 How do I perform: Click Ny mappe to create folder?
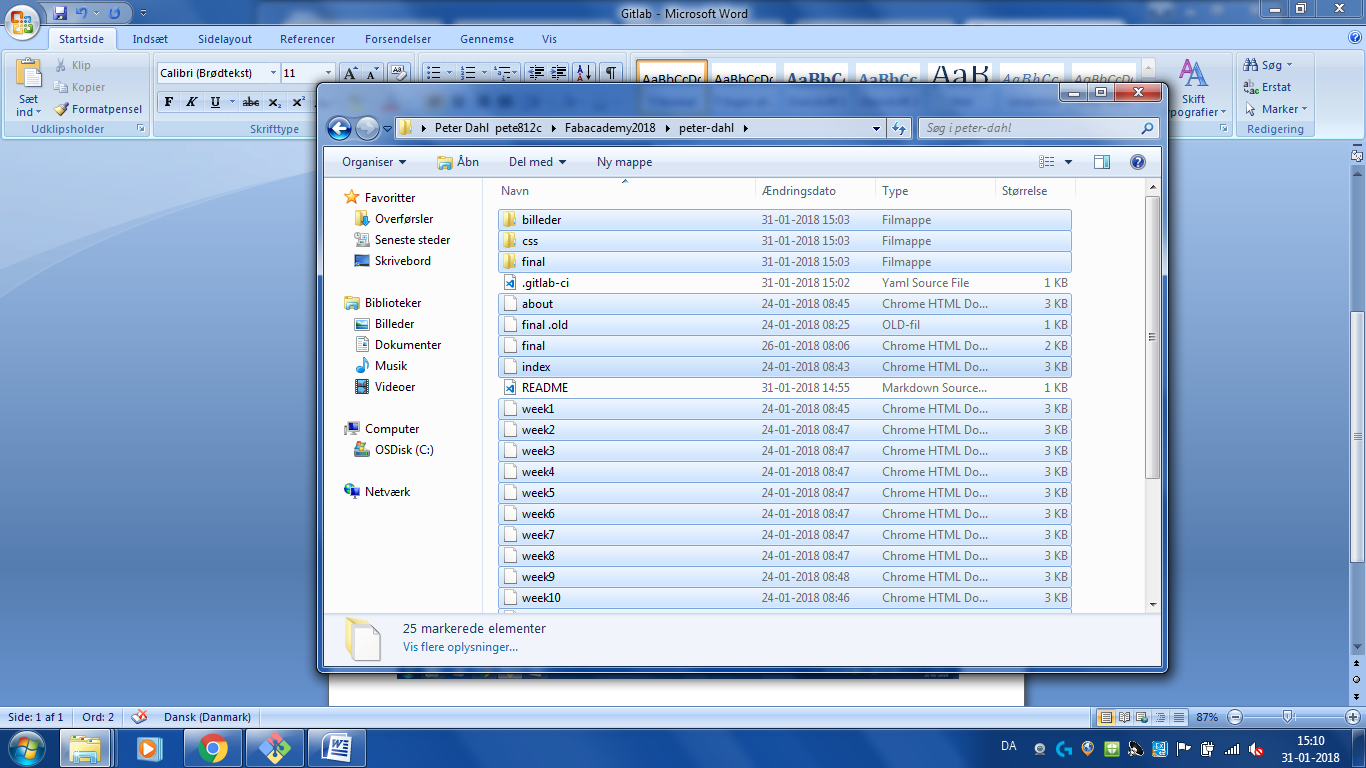624,162
